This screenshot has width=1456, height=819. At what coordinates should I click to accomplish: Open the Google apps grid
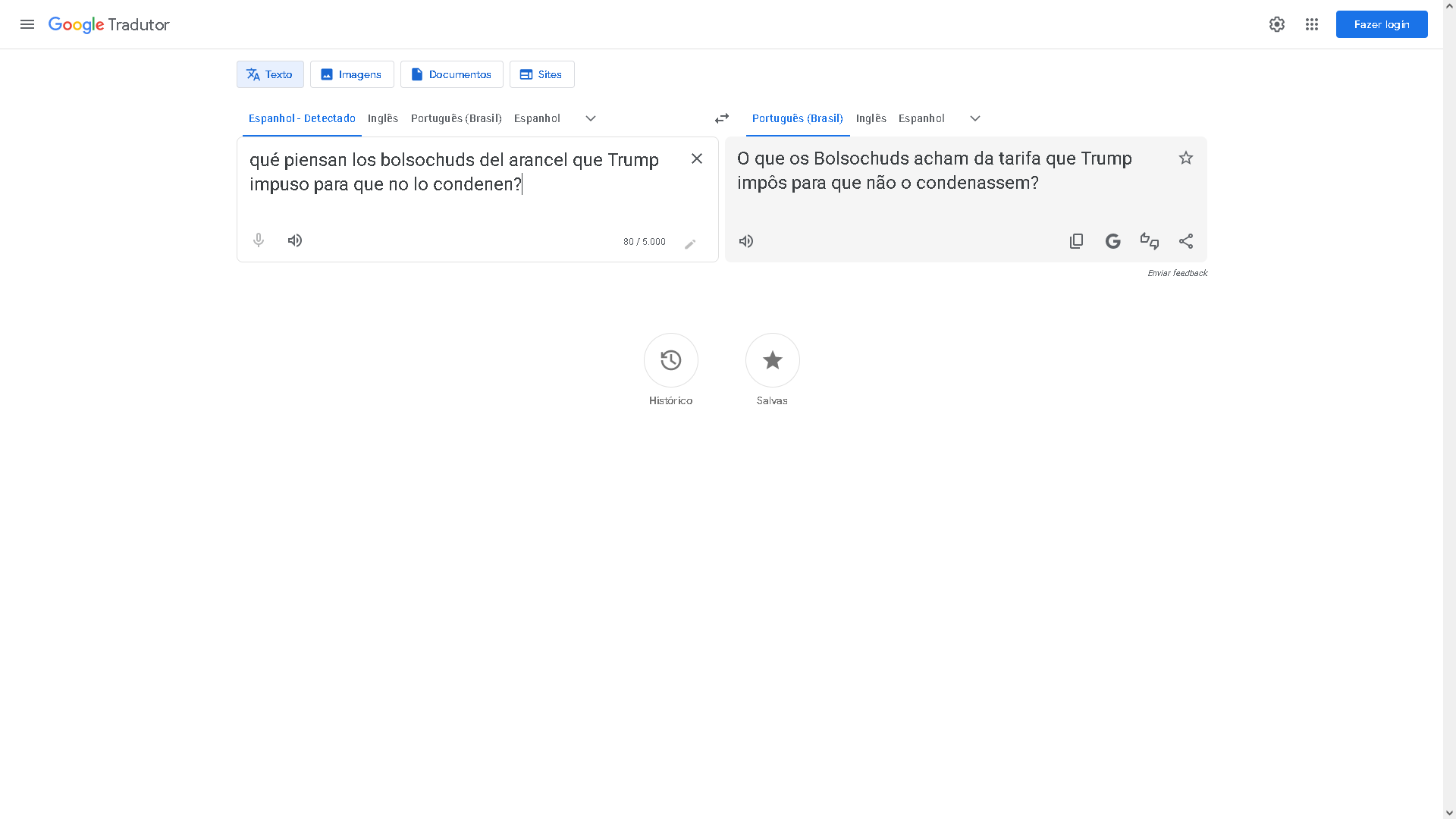point(1312,24)
